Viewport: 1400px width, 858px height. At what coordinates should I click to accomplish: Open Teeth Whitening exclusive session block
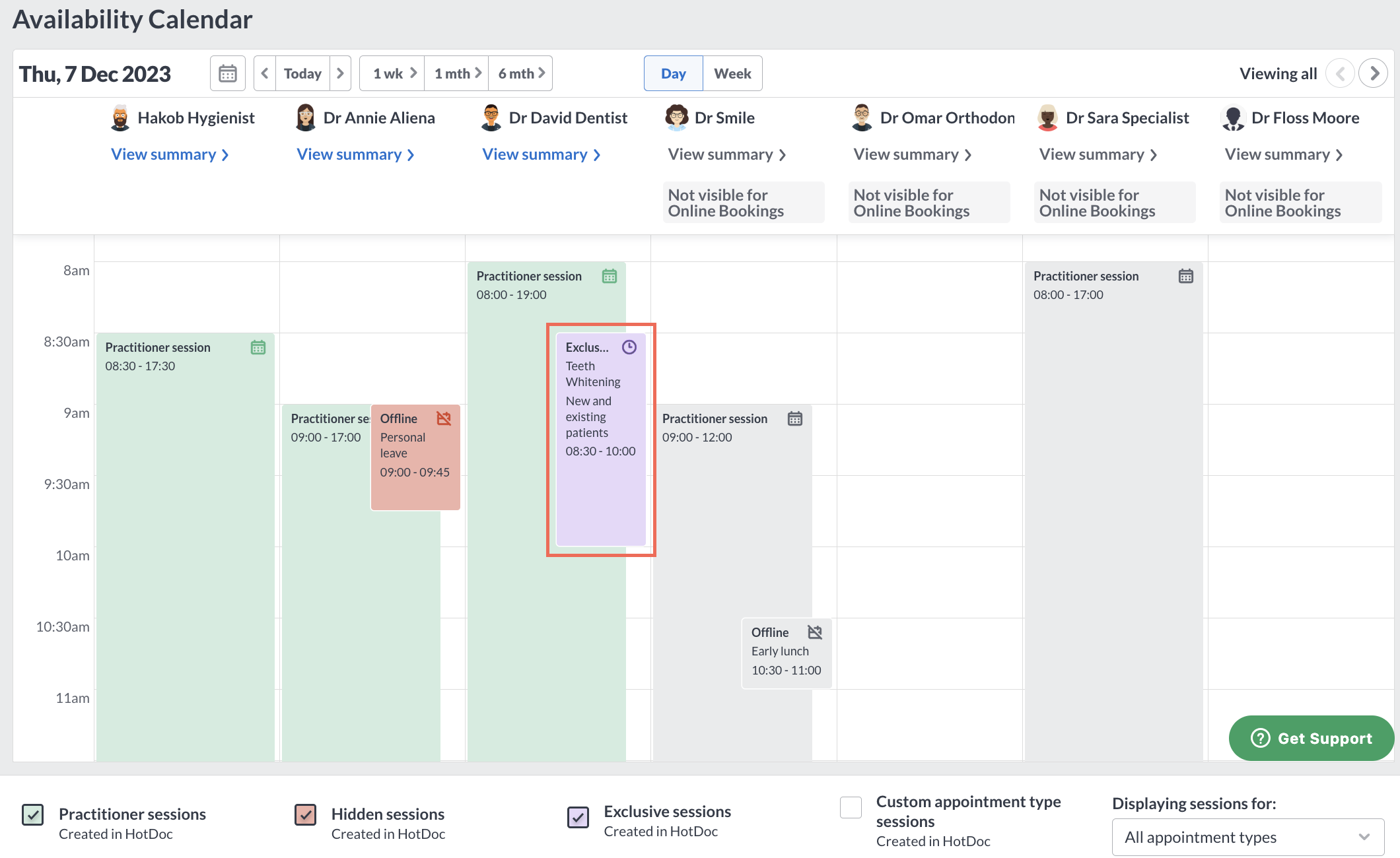(x=601, y=440)
